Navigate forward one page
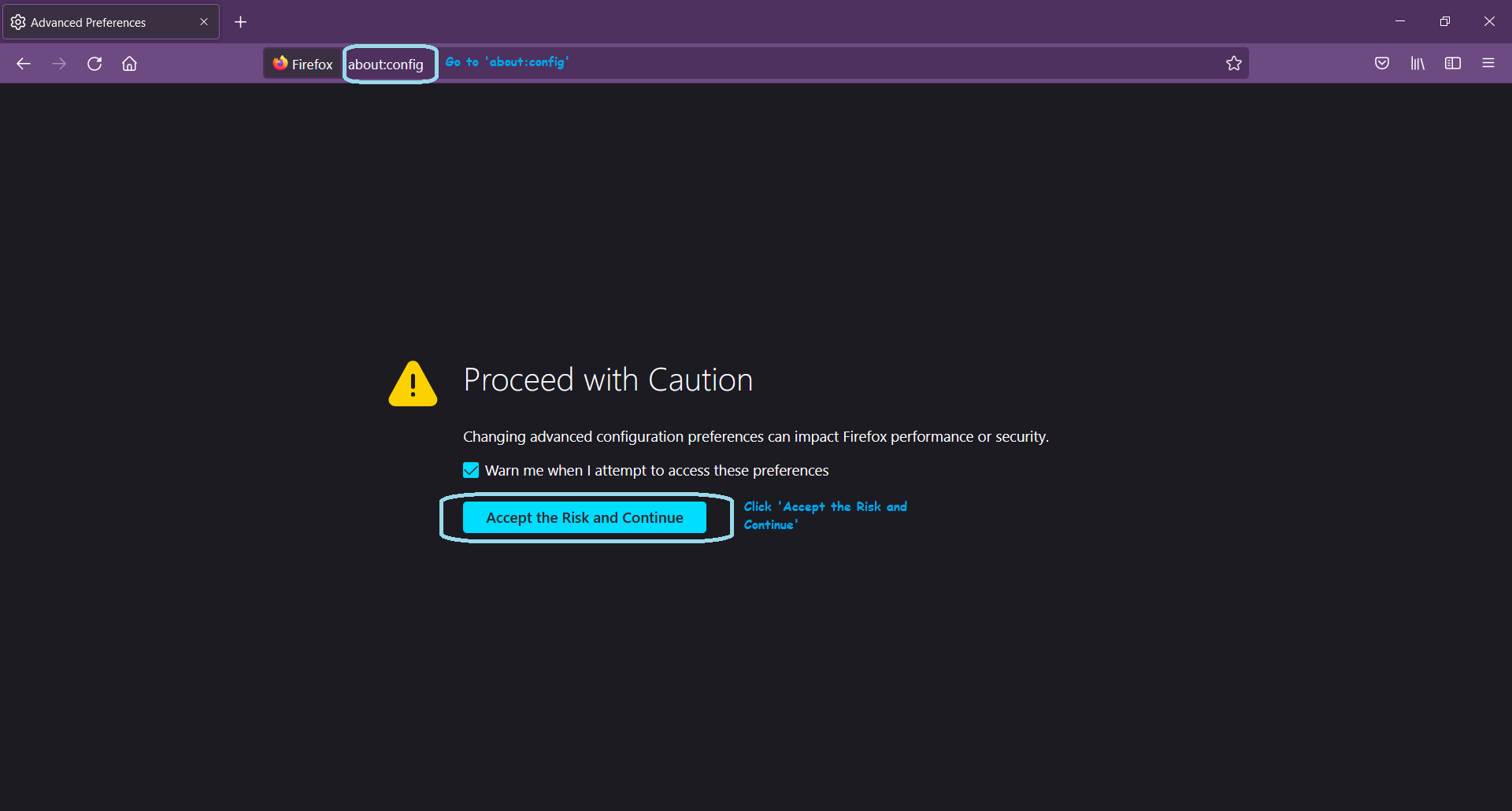 pos(59,63)
